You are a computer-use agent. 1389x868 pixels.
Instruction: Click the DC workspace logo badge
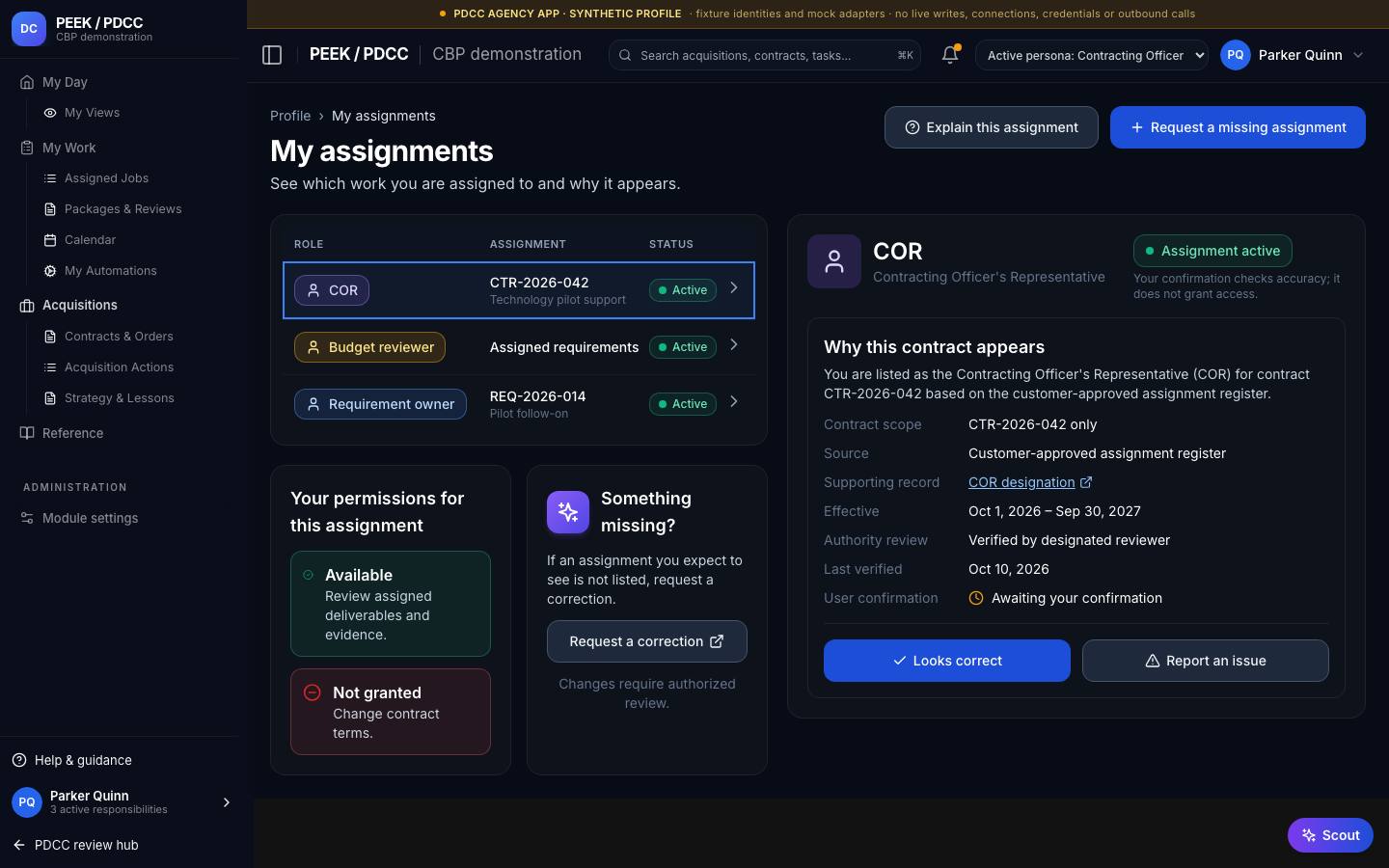(29, 29)
